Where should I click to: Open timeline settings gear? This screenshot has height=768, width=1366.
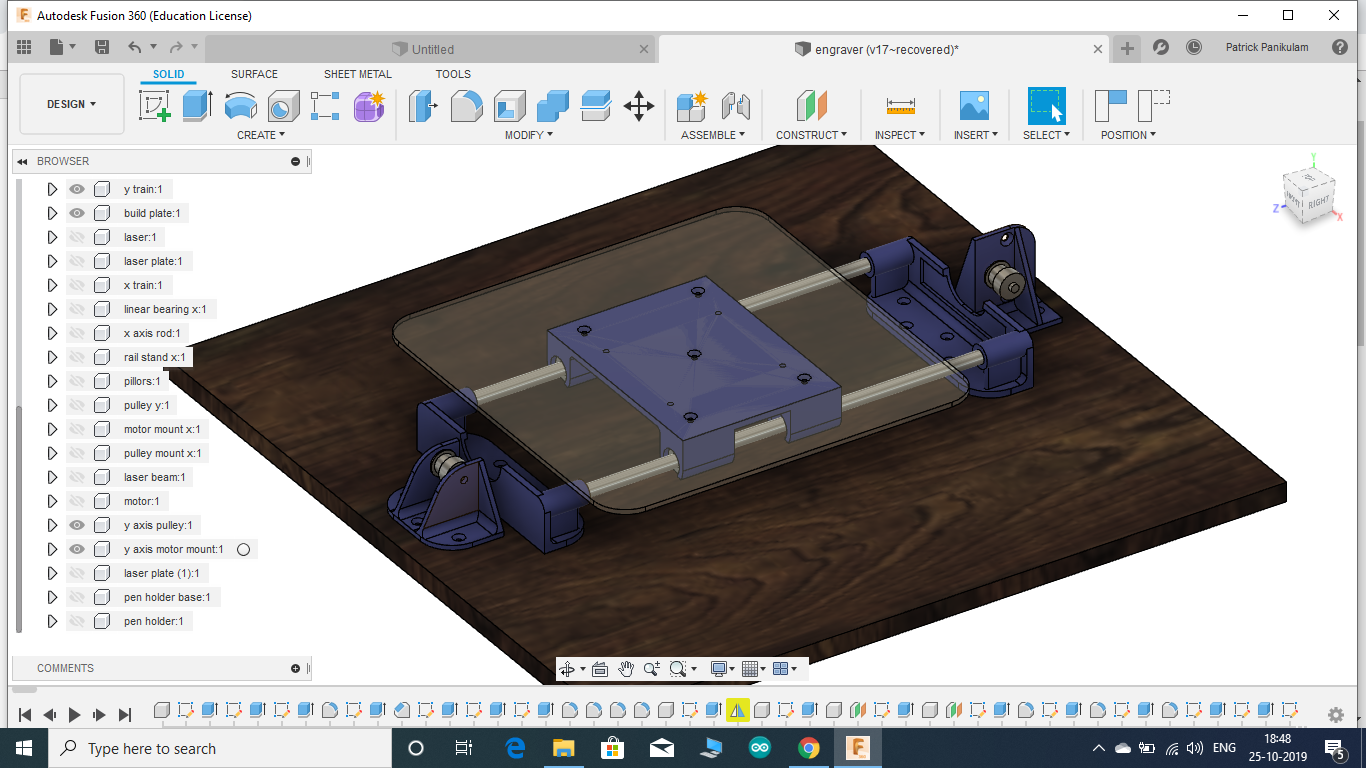coord(1335,714)
